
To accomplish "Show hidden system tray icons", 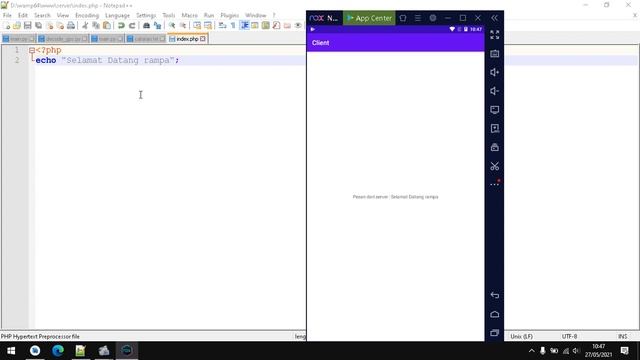I will pyautogui.click(x=531, y=351).
